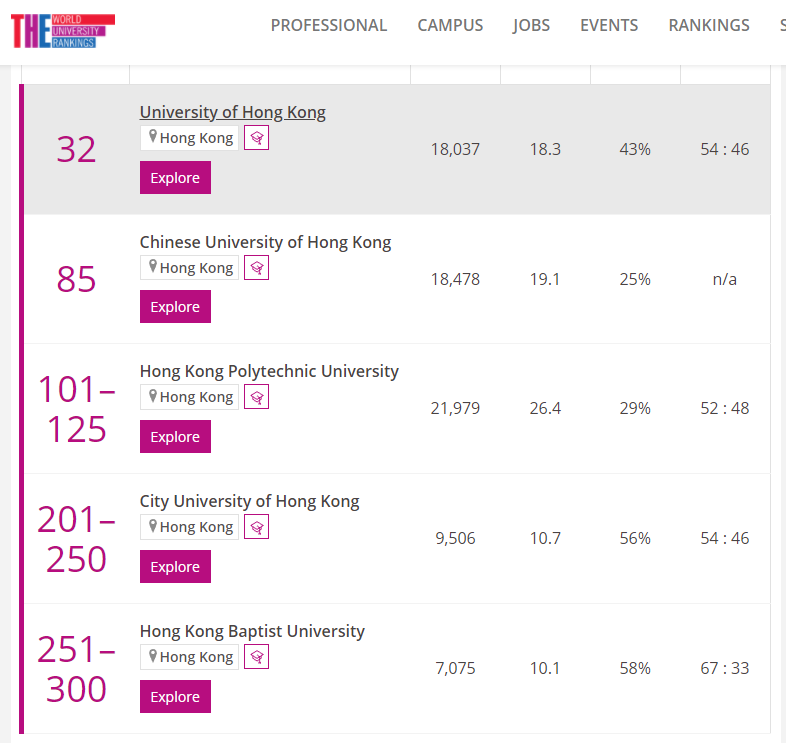Click Hong Kong location tag under Chinese University

click(x=189, y=268)
